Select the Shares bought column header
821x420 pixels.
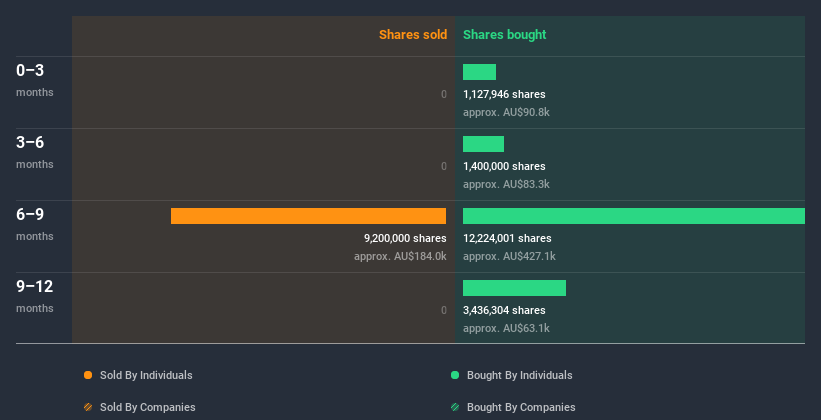tap(504, 35)
